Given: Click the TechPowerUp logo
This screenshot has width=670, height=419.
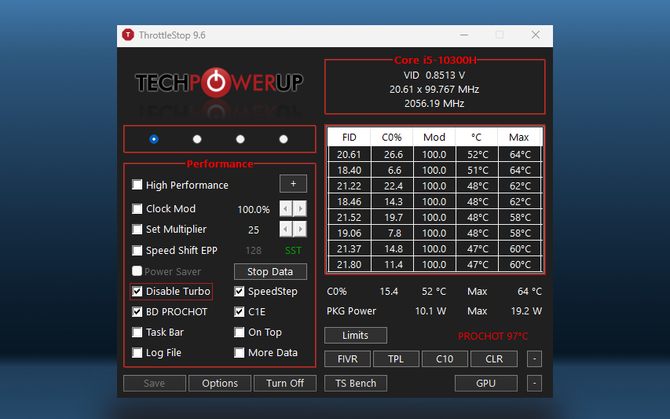Looking at the screenshot, I should pos(219,82).
